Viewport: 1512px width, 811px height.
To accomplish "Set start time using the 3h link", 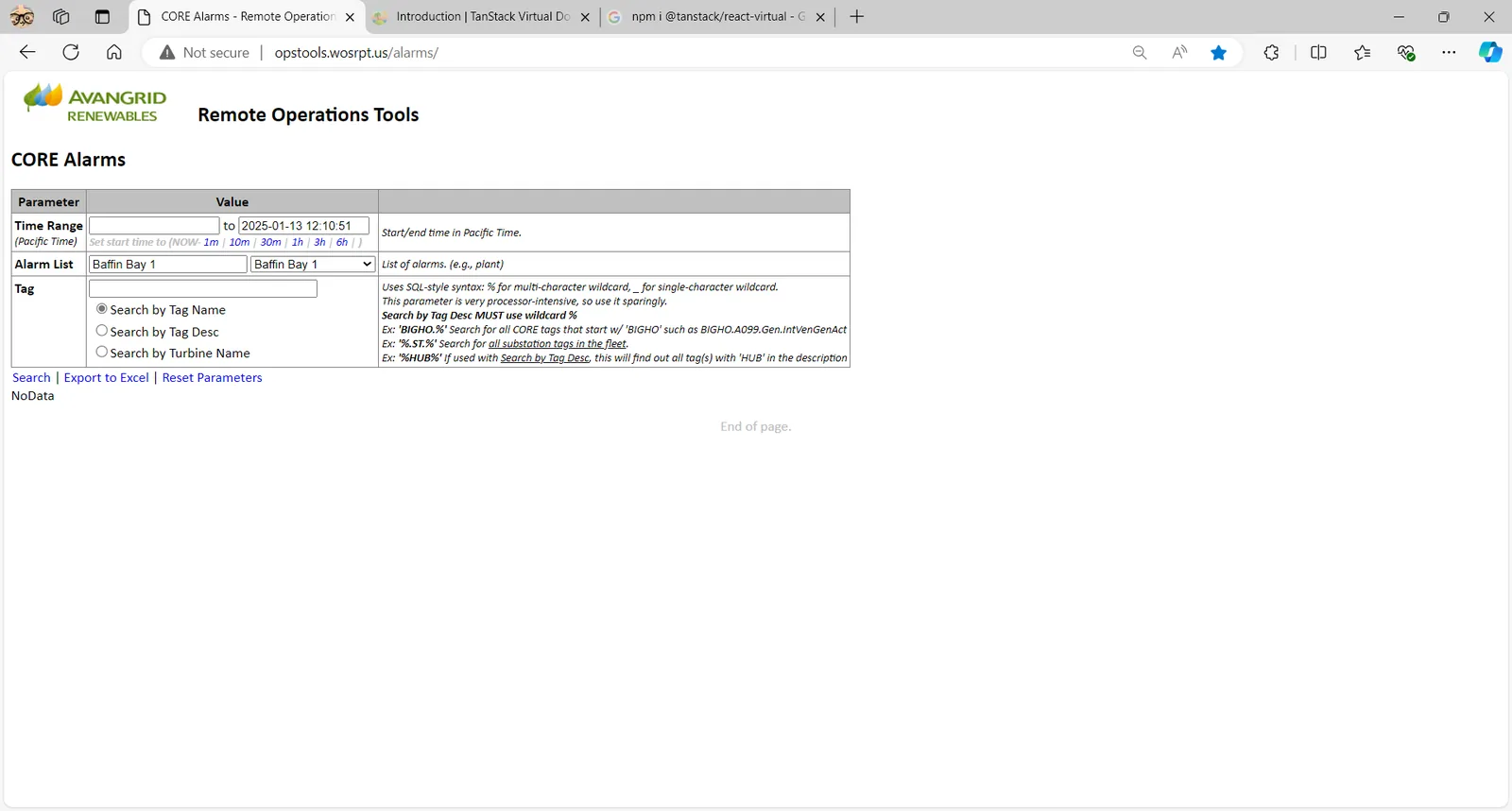I will tap(319, 243).
